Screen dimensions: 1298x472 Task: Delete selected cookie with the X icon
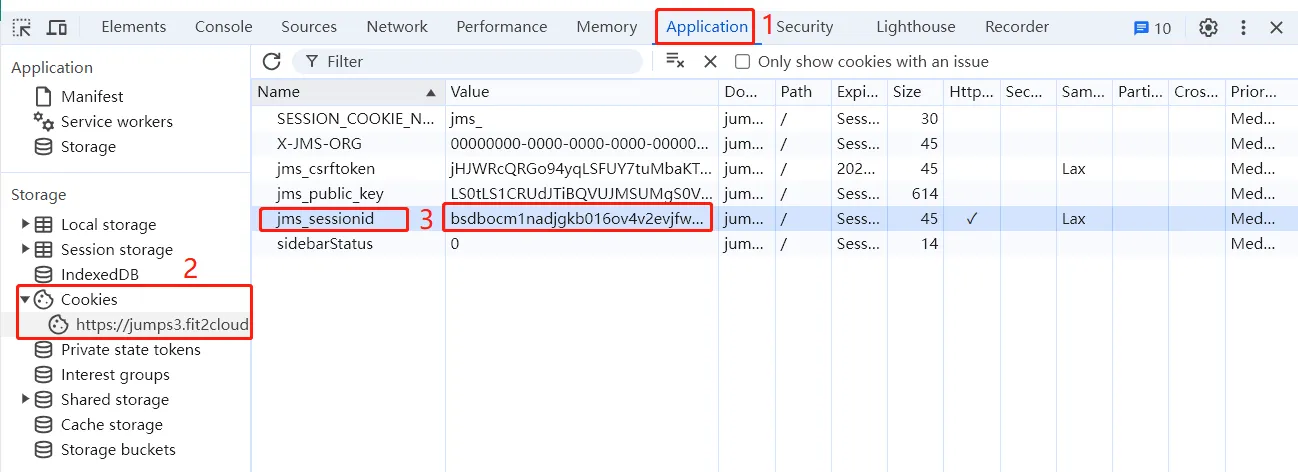pyautogui.click(x=710, y=62)
